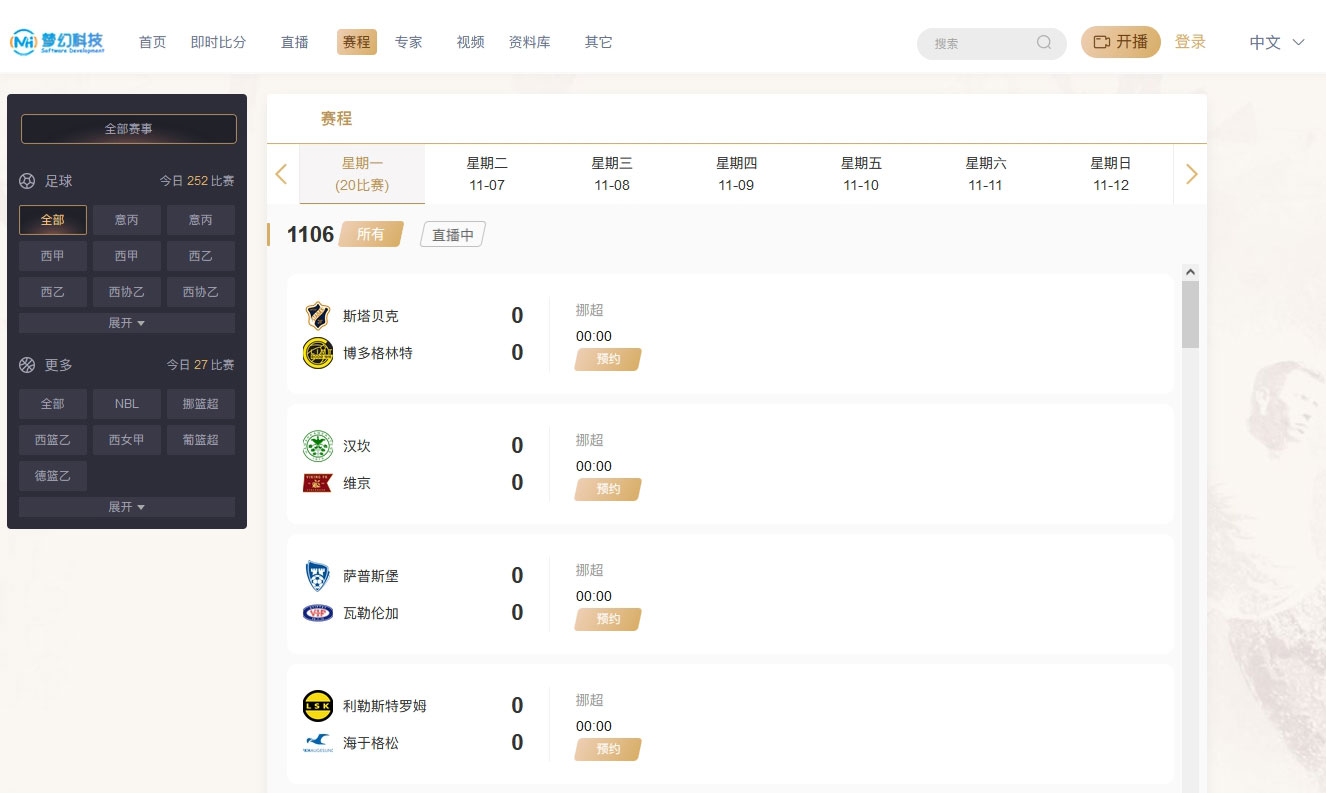
Task: Select the 德篮乙 league filter
Action: (x=53, y=476)
